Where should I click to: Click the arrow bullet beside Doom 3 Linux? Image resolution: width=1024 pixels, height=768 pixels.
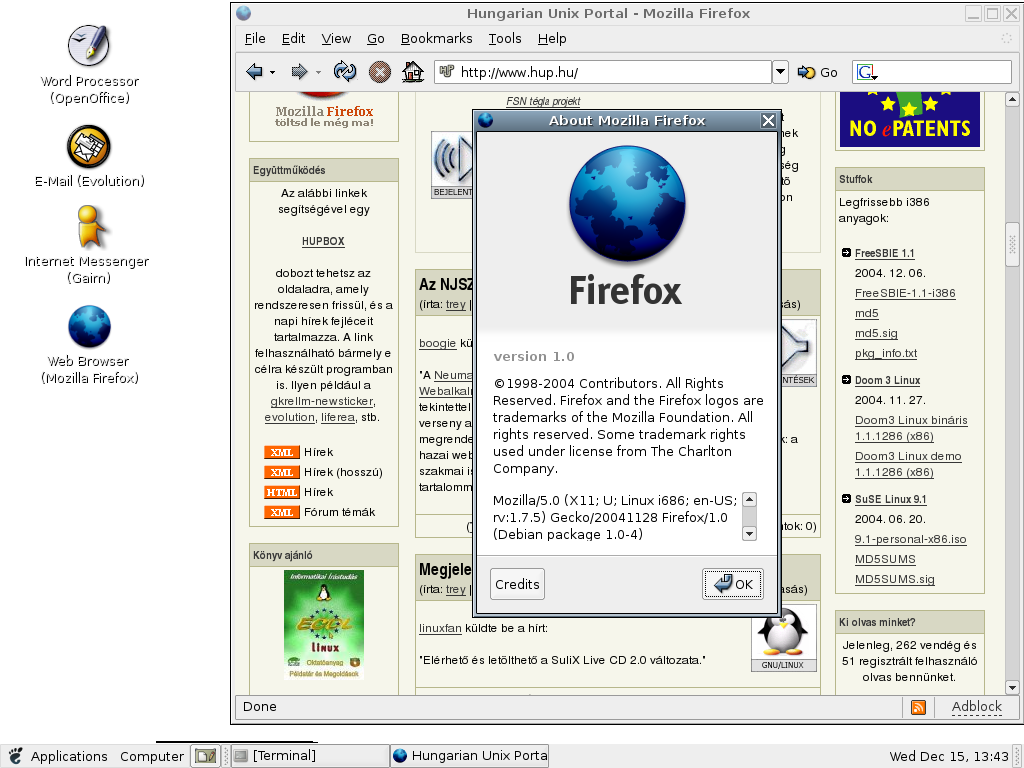pyautogui.click(x=846, y=380)
